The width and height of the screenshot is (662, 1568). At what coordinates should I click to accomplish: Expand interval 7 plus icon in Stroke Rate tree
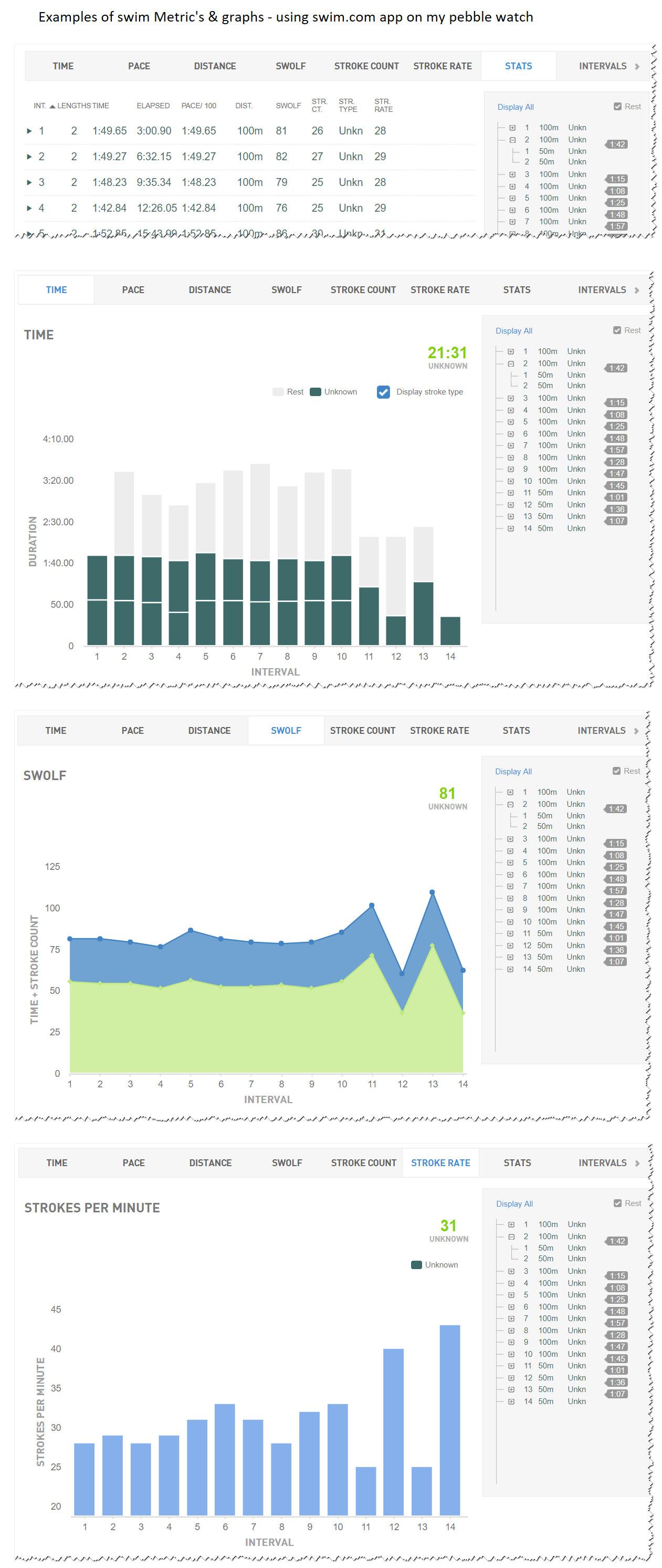tap(511, 1318)
